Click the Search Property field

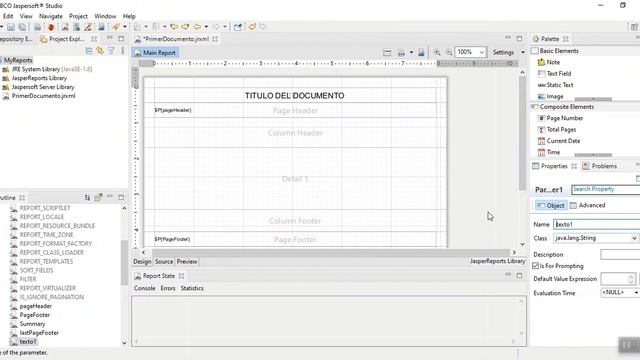[x=606, y=189]
